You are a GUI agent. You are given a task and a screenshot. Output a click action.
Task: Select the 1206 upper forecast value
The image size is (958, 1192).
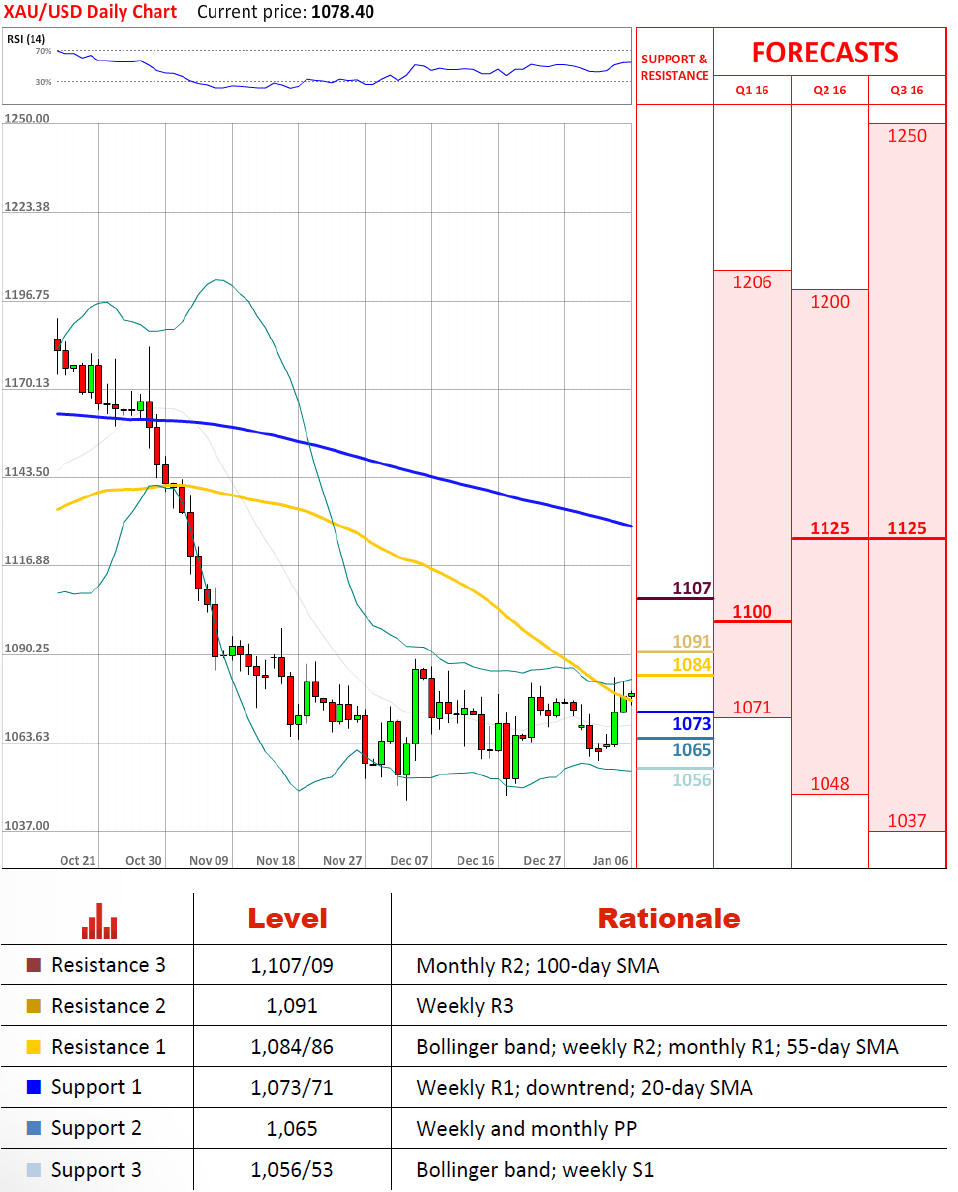tap(752, 282)
